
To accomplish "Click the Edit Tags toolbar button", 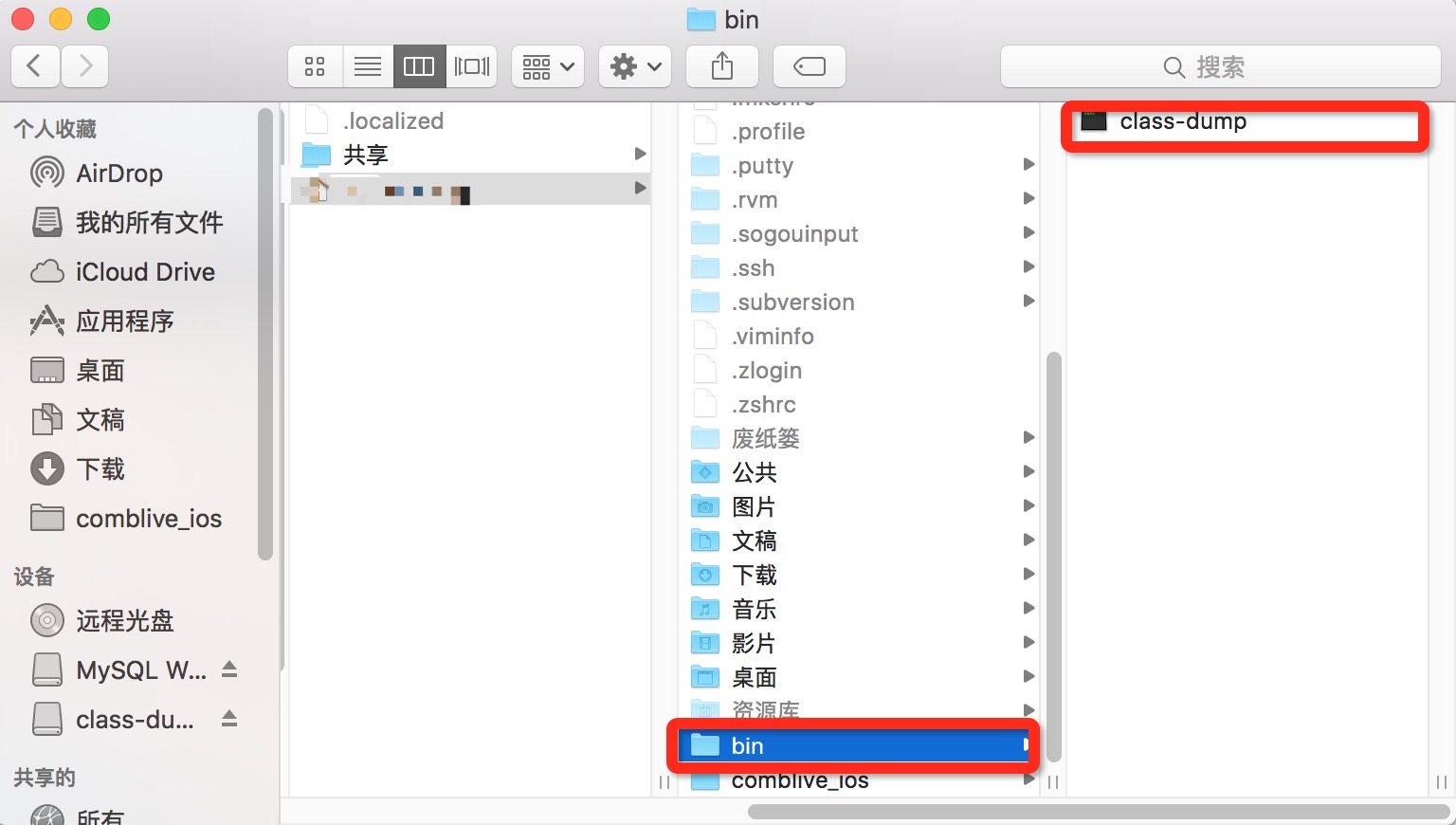I will coord(810,66).
